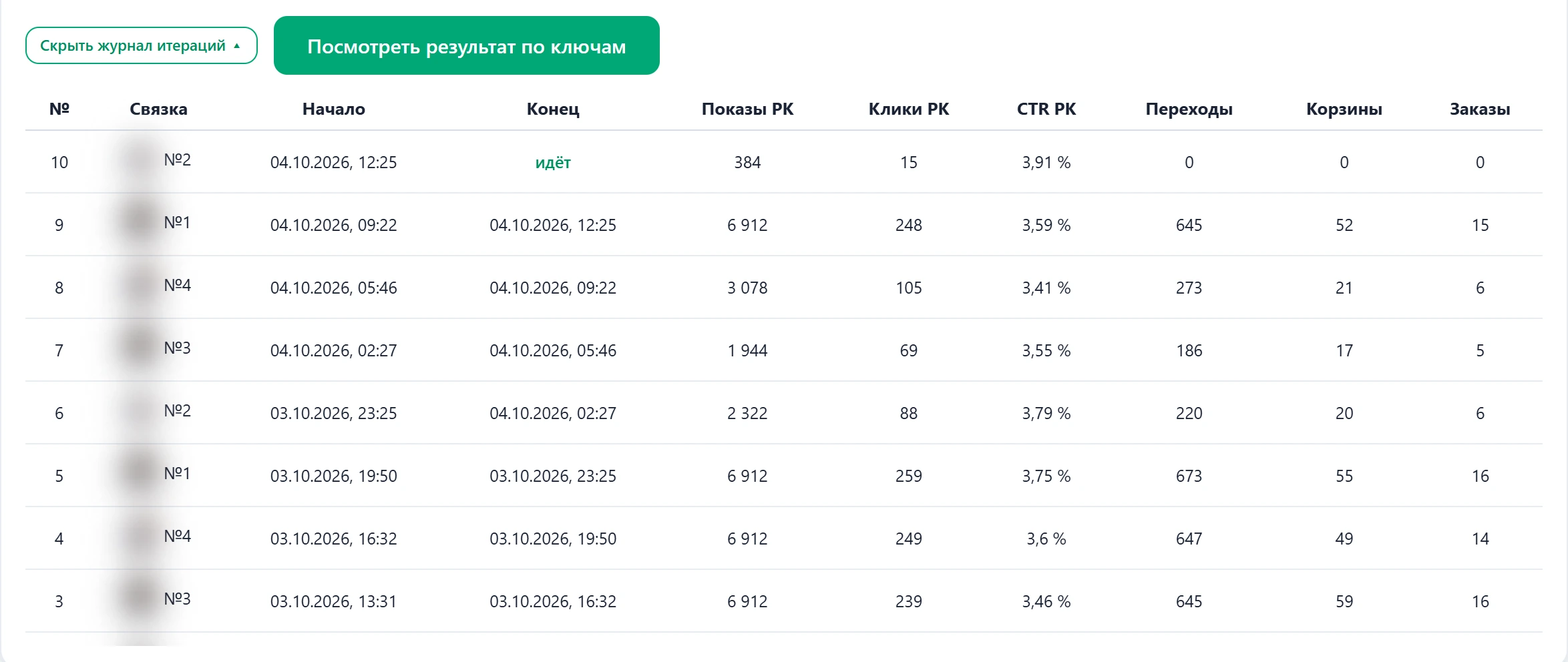Click Посмотреть результат по ключам button
The image size is (1568, 662).
coord(466,45)
